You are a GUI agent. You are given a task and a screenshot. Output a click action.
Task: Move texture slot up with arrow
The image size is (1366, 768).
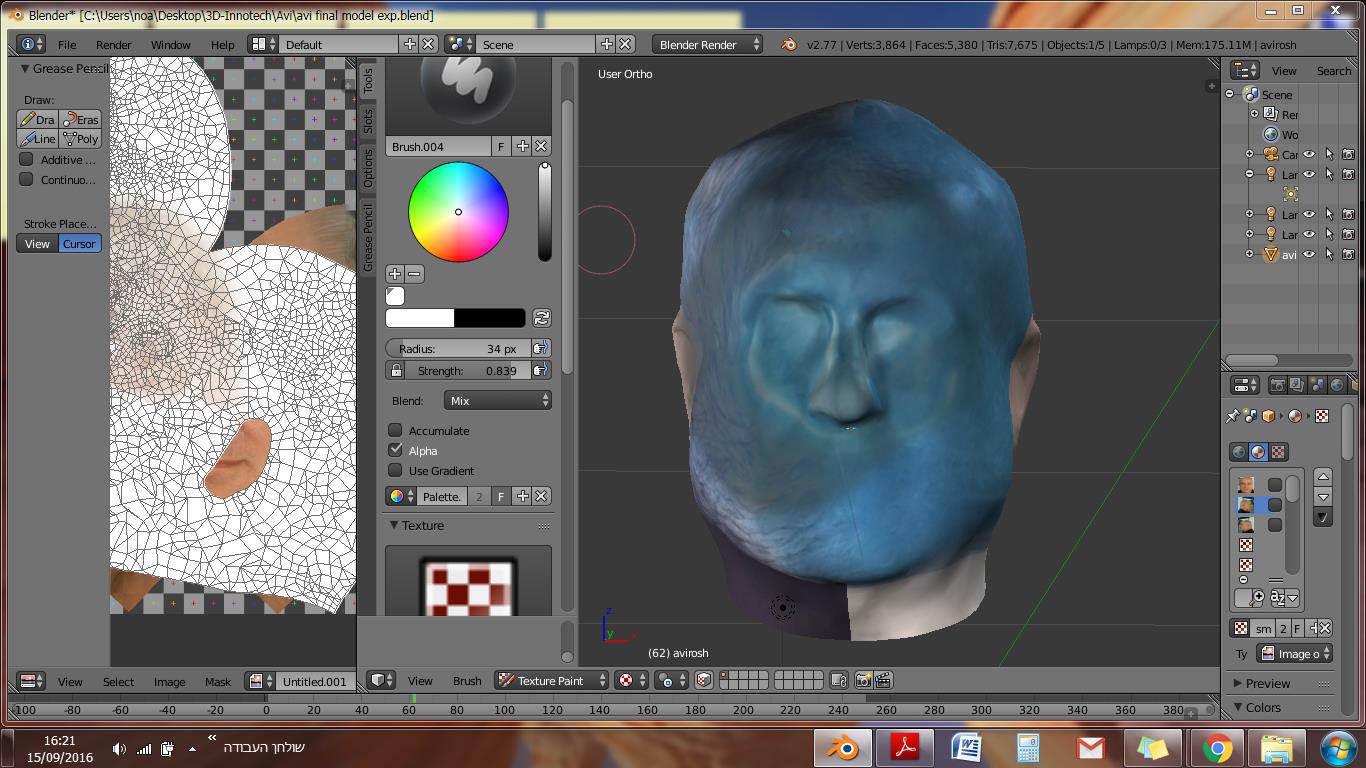(x=1323, y=477)
